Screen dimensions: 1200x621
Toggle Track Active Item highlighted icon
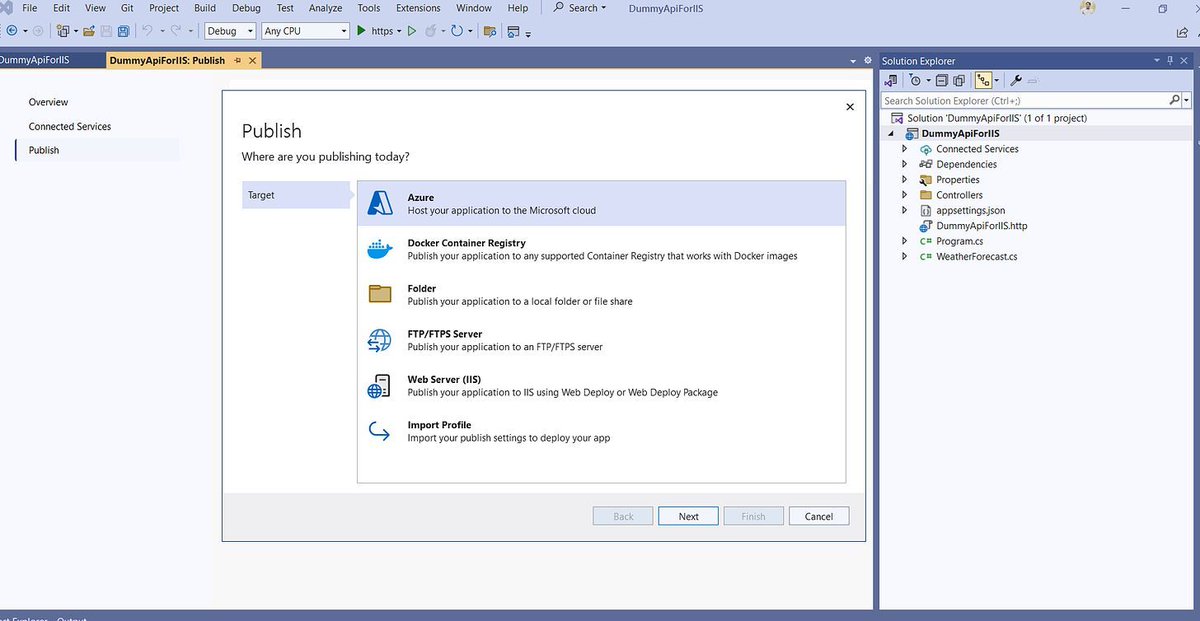click(983, 81)
